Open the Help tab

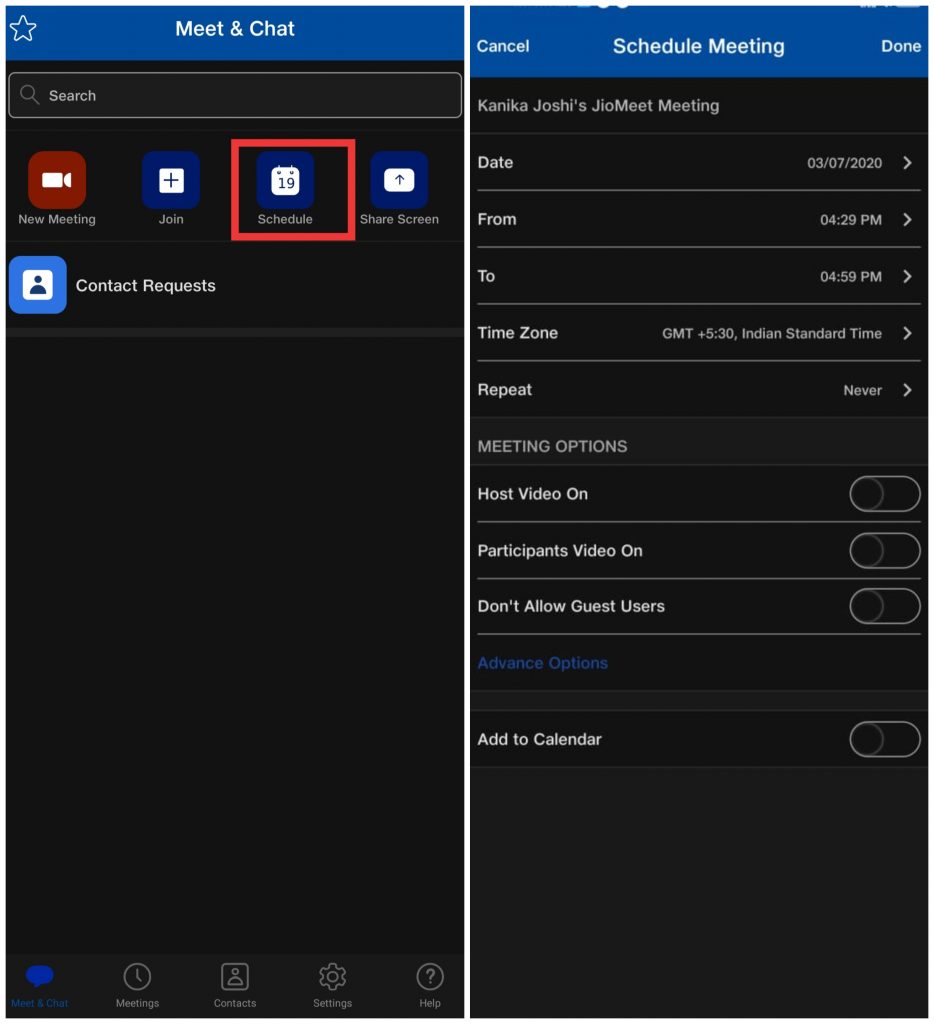[x=430, y=985]
